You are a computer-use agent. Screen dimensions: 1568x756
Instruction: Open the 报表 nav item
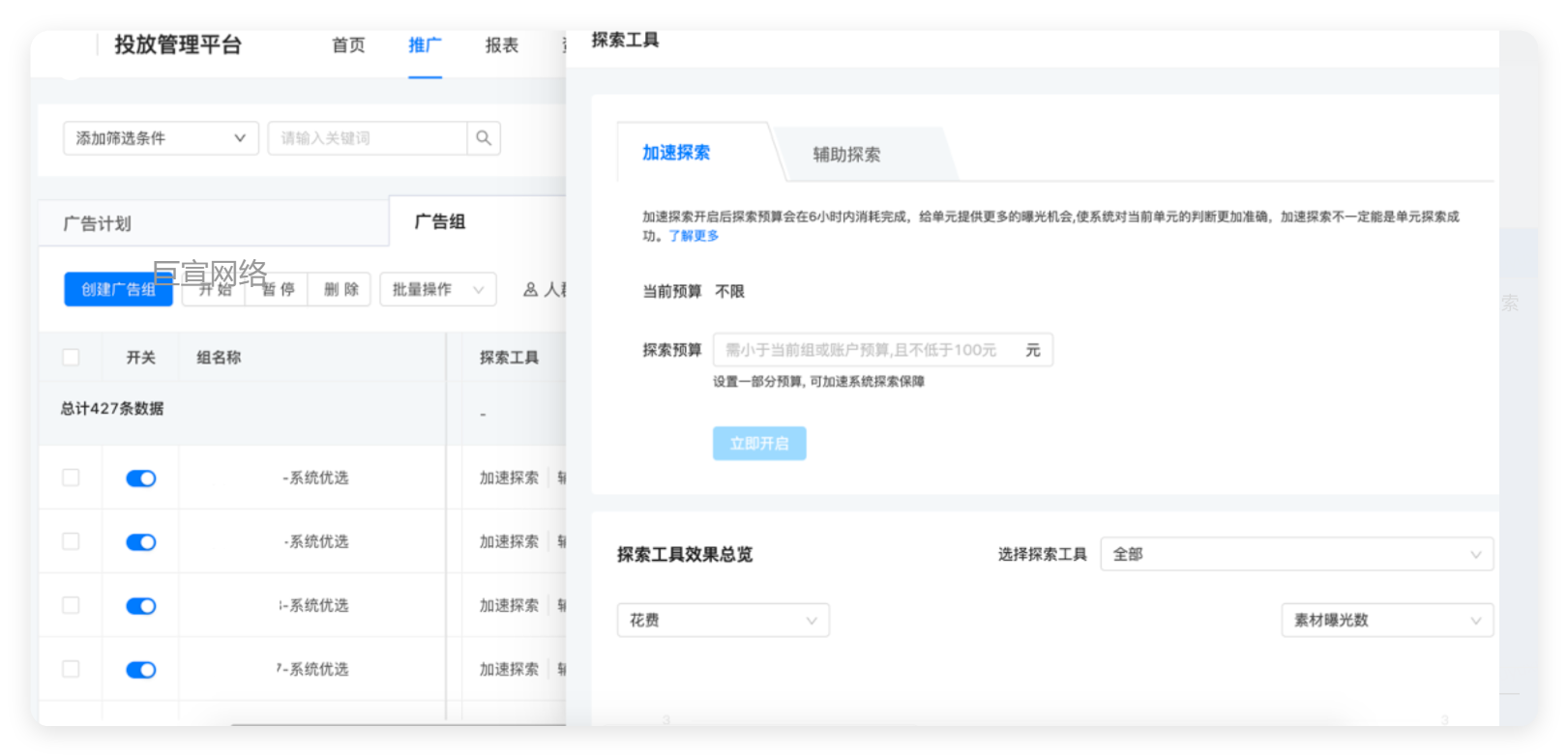coord(501,45)
